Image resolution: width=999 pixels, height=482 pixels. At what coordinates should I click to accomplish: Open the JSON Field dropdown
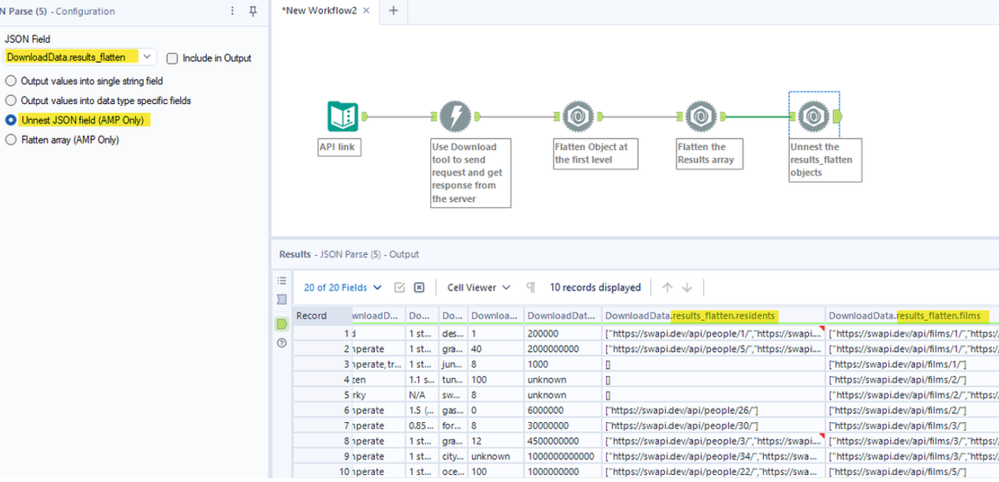80,57
